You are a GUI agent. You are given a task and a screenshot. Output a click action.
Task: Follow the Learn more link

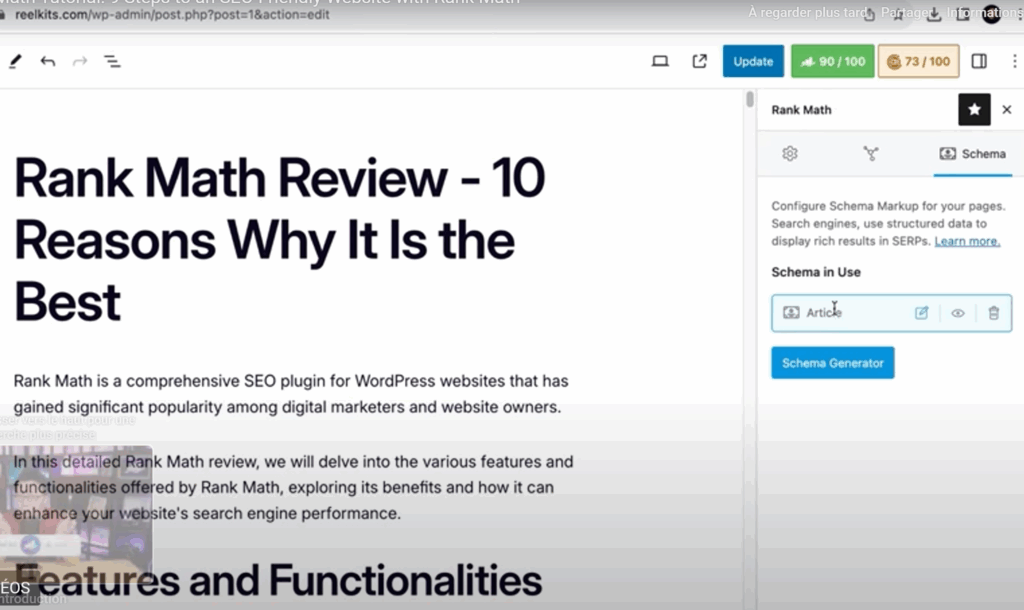(967, 241)
